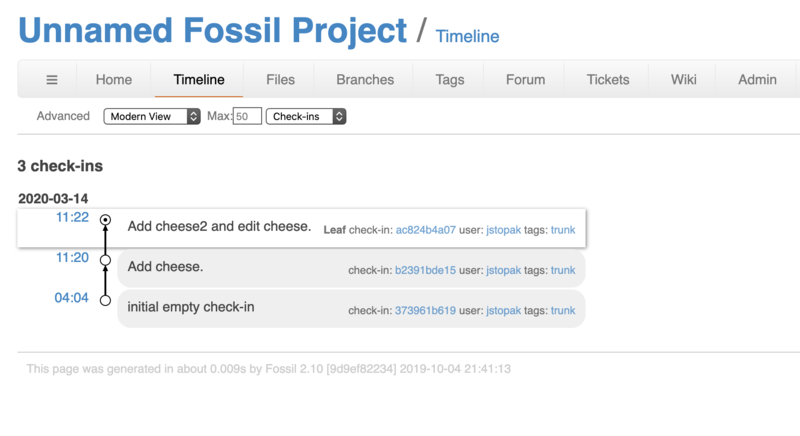The image size is (800, 436).
Task: Select the Tags tab
Action: (449, 80)
